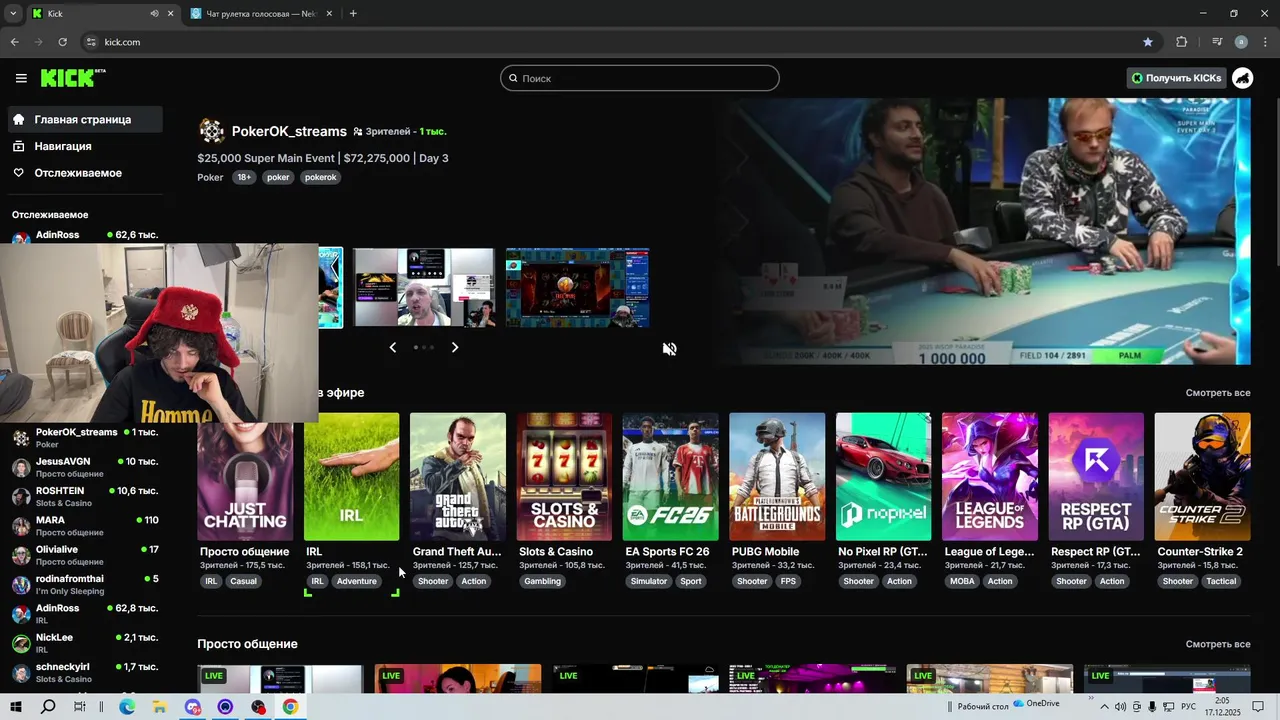Click Смотреть все for live categories
Screen dimensions: 1280x720
coord(1218,393)
